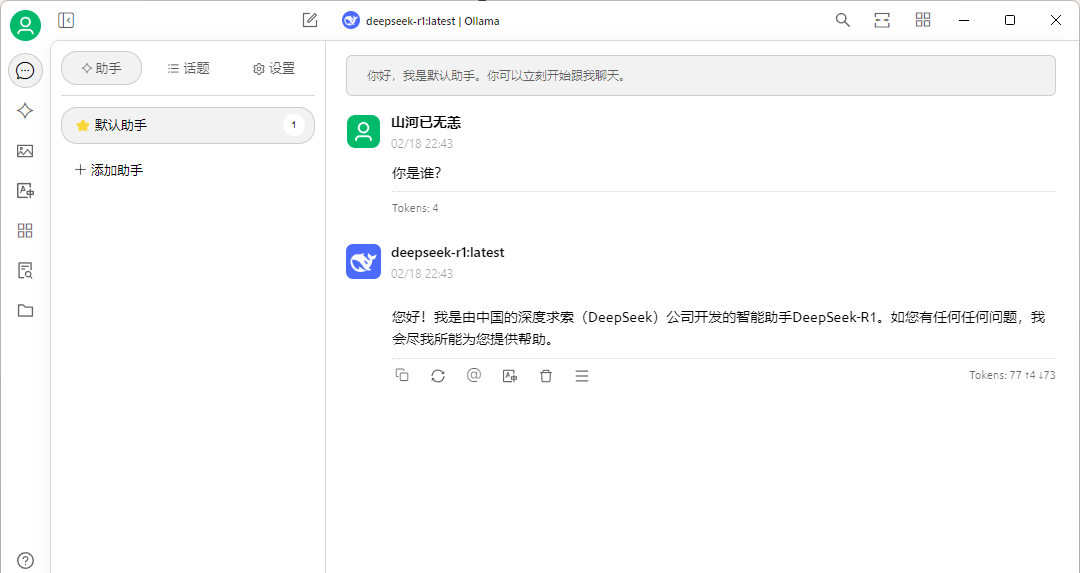
Task: Click the deepseek-r1:latest message sender name
Action: (x=448, y=253)
